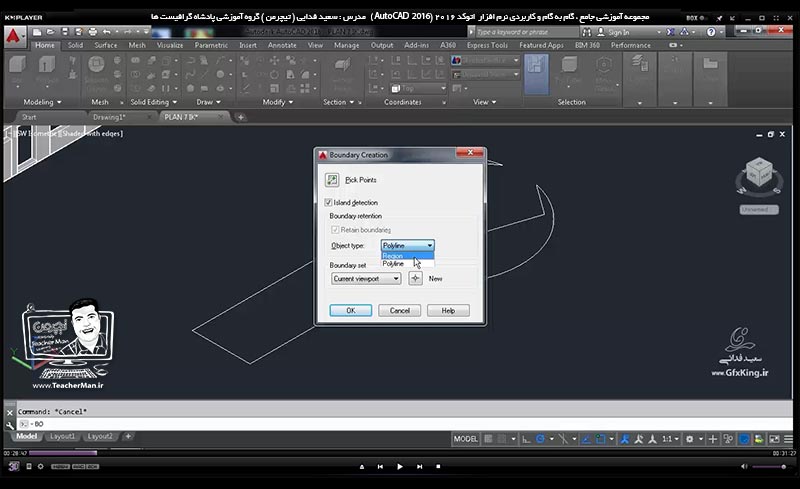Viewport: 800px width, 489px height.
Task: Click the Next track button in KMPlayer
Action: [x=419, y=467]
